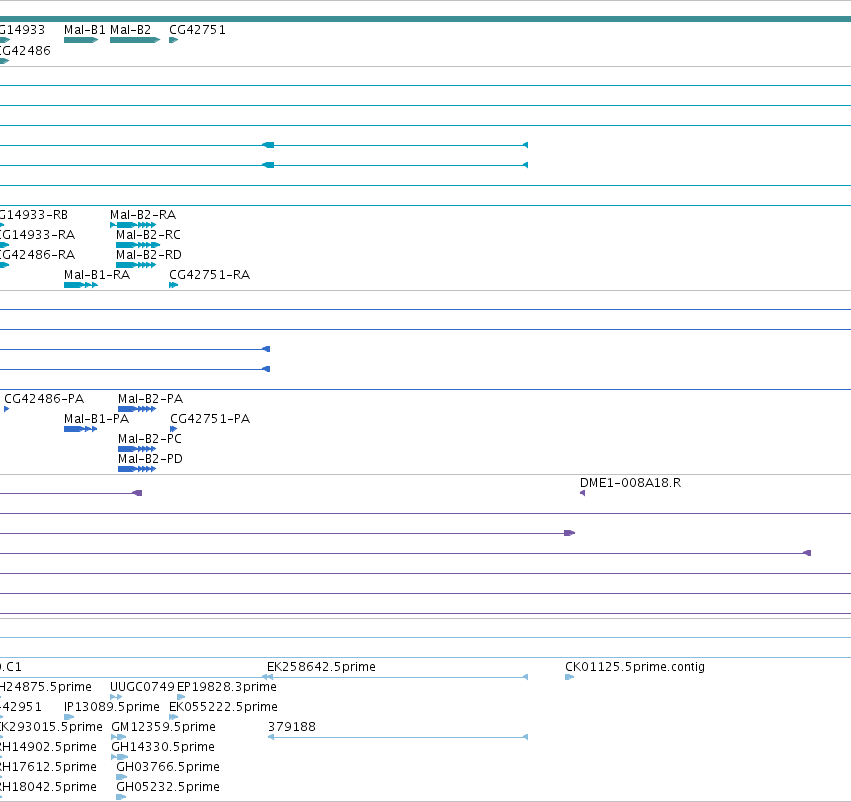Open EST label IP13089.5prime
Screen dimensions: 851x802
112,707
